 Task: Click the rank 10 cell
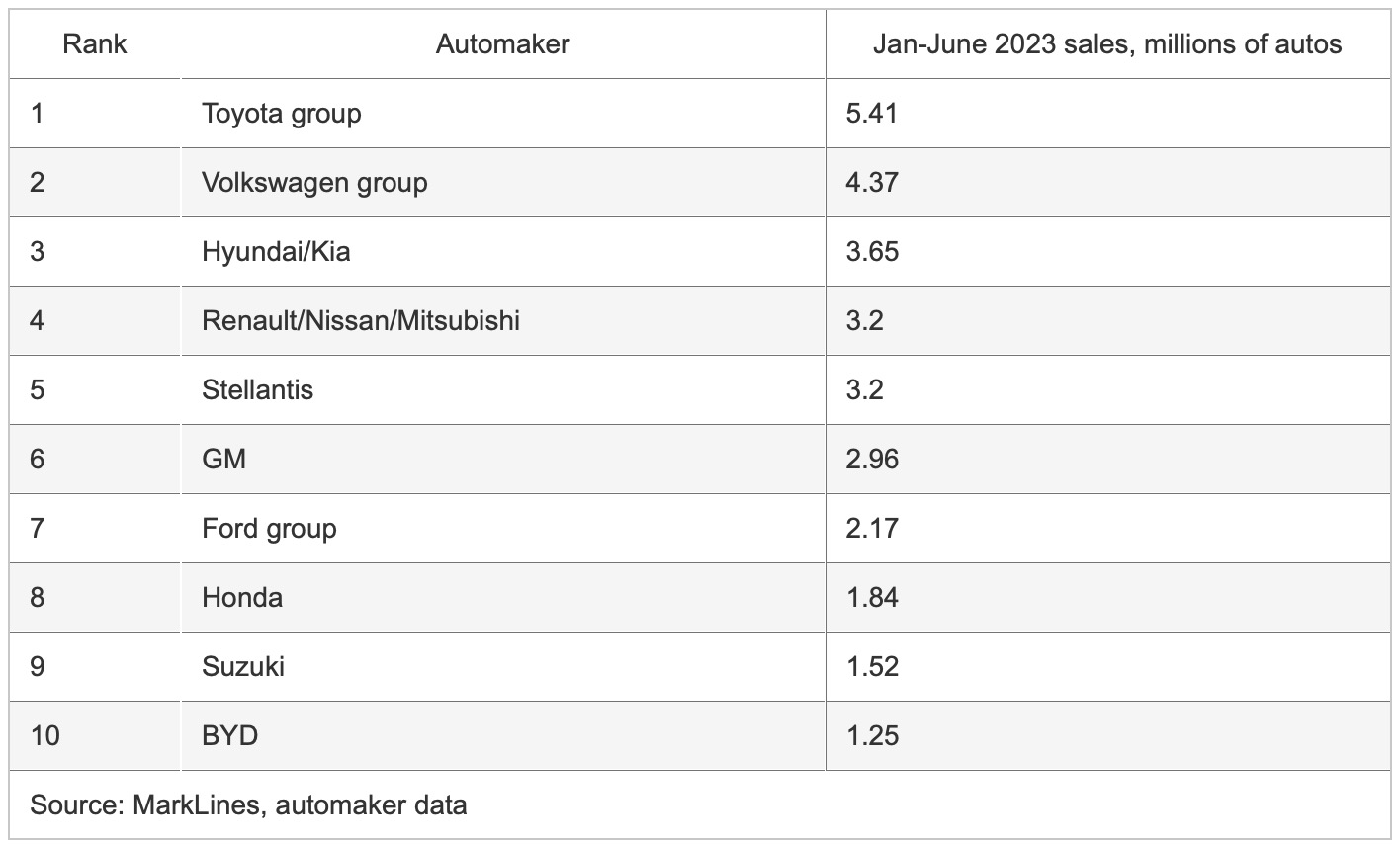[44, 735]
